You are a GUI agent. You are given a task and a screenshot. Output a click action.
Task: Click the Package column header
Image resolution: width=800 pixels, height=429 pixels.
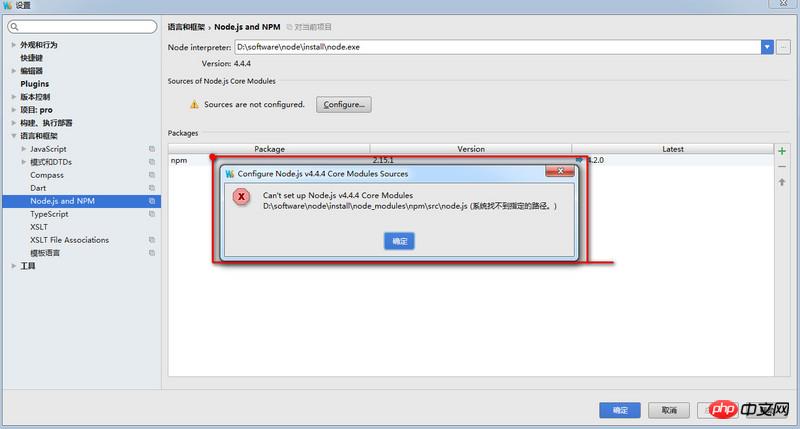(x=269, y=149)
